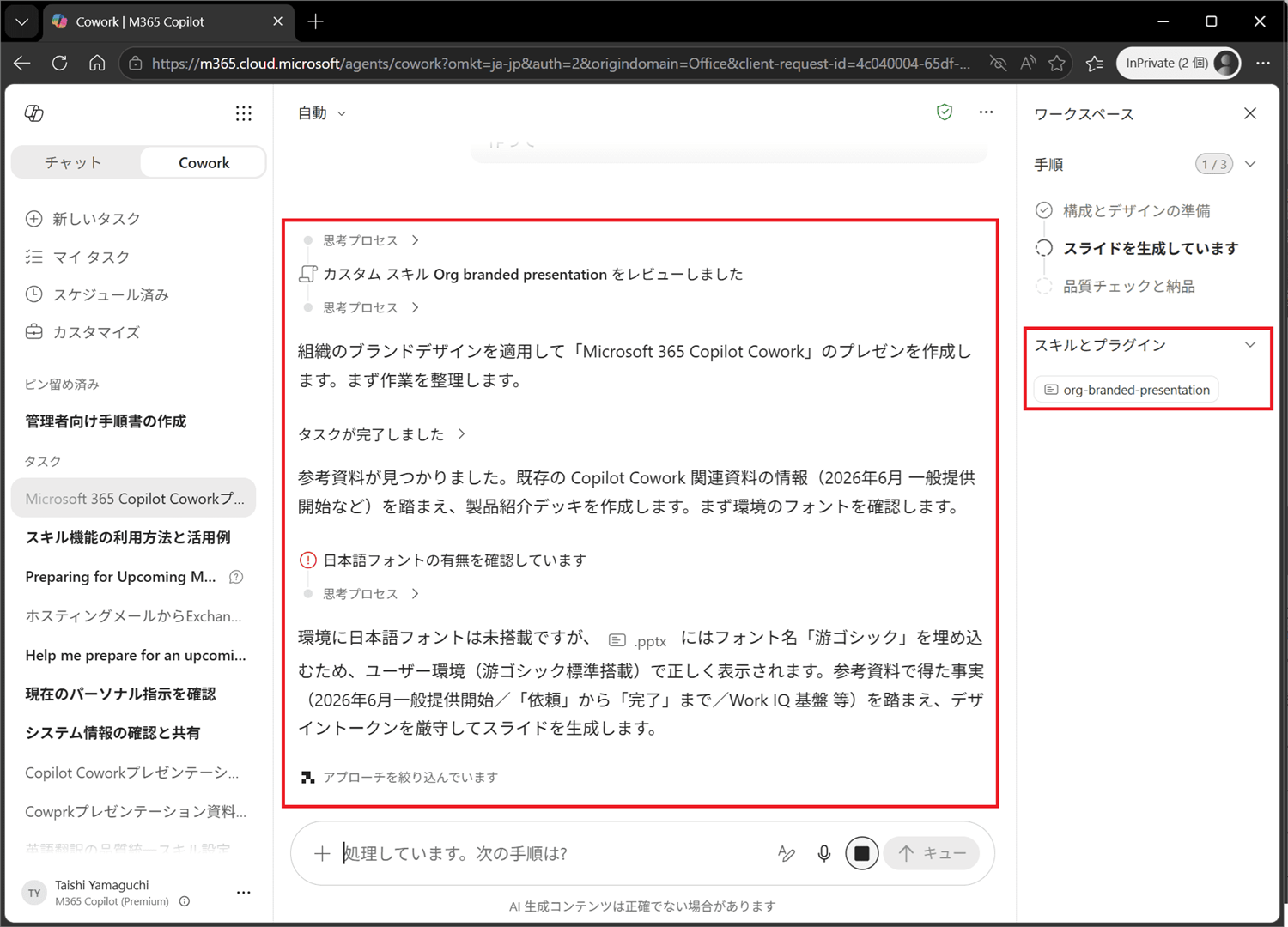1288x927 pixels.
Task: Reload the current page
Action: pyautogui.click(x=59, y=63)
